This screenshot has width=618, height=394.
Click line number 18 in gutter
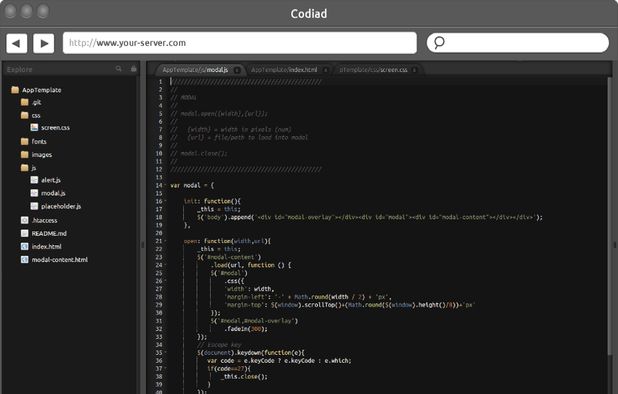(x=159, y=217)
